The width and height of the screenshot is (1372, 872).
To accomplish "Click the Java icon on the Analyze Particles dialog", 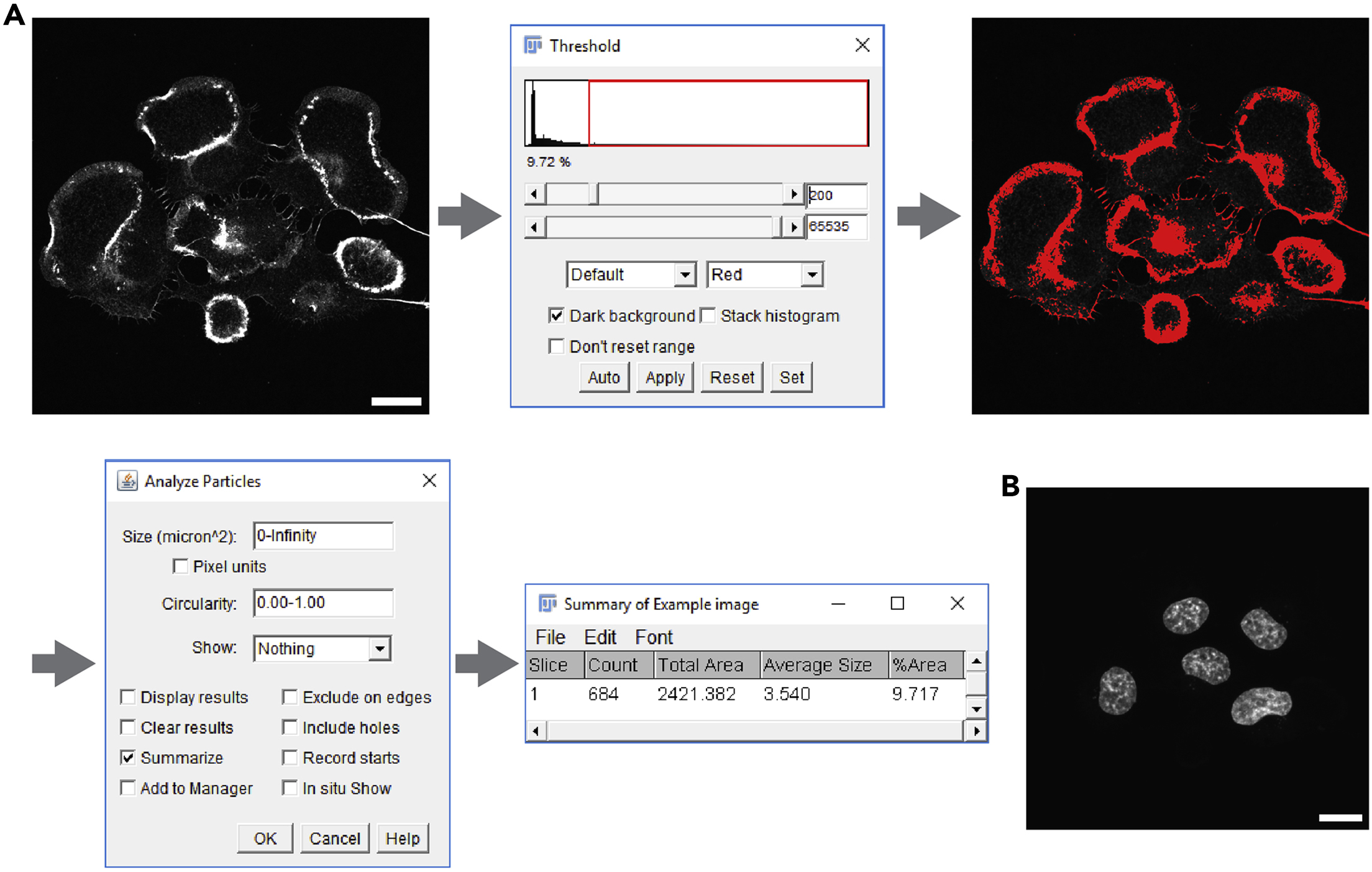I will click(128, 479).
